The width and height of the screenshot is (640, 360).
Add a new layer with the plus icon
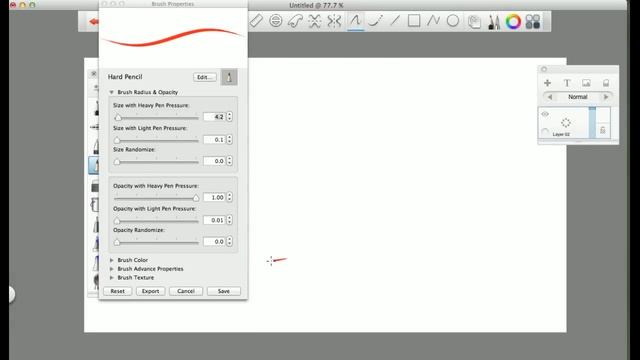click(x=547, y=83)
